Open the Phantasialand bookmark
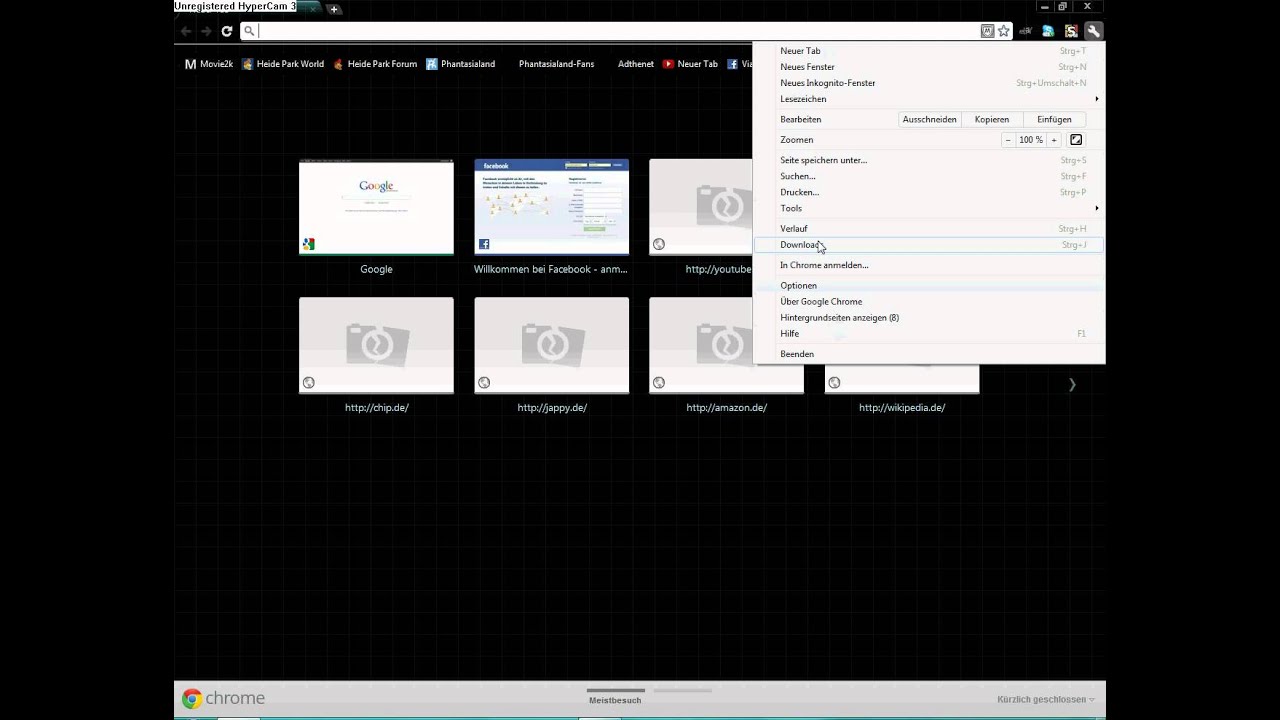 pyautogui.click(x=460, y=64)
